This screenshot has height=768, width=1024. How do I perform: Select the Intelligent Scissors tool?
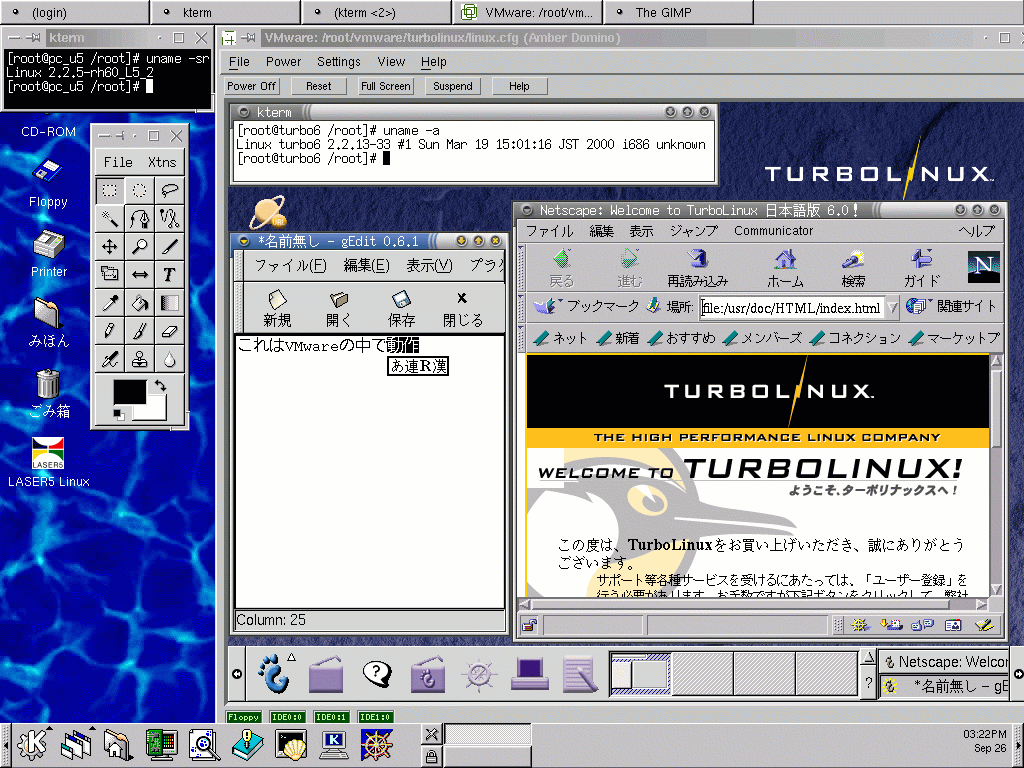pos(169,218)
